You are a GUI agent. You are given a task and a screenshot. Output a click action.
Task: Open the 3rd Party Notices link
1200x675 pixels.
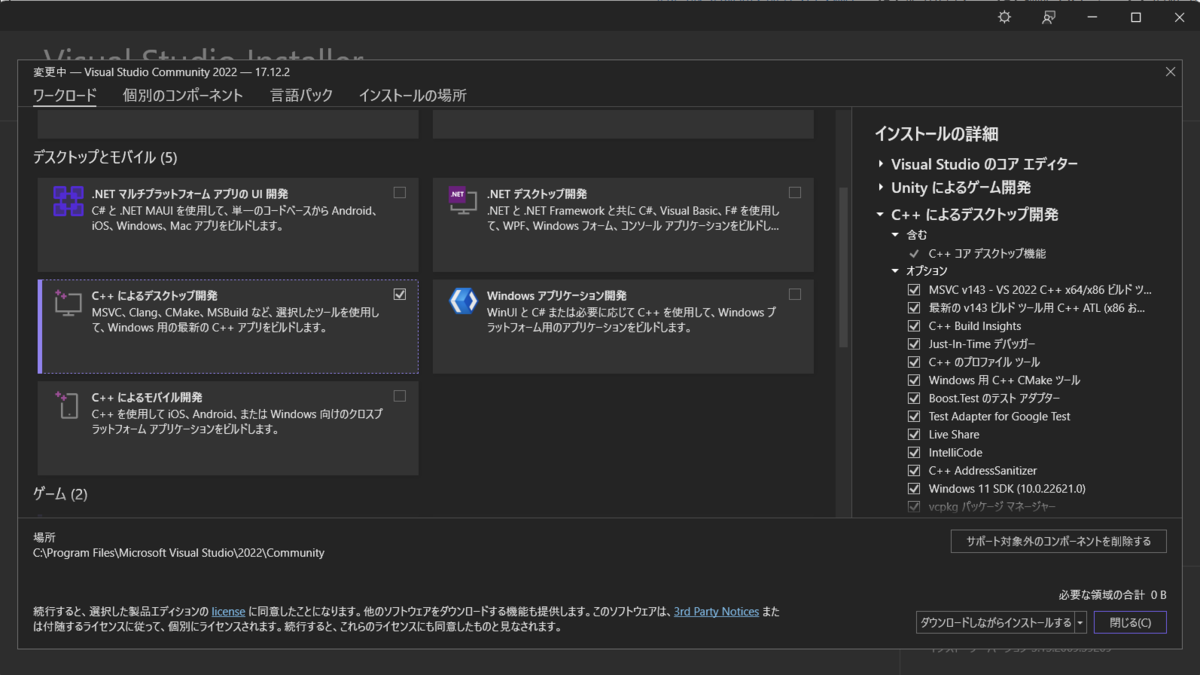[716, 611]
